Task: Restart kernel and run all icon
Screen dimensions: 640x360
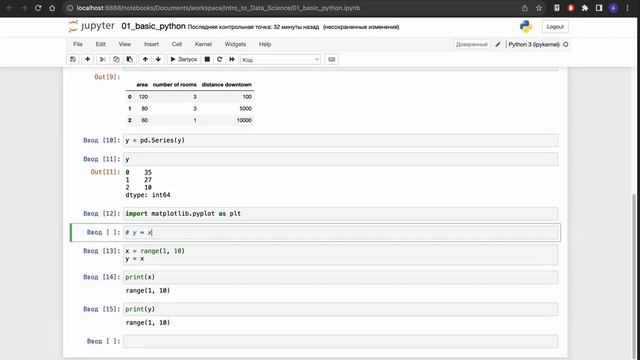Action: tap(232, 60)
